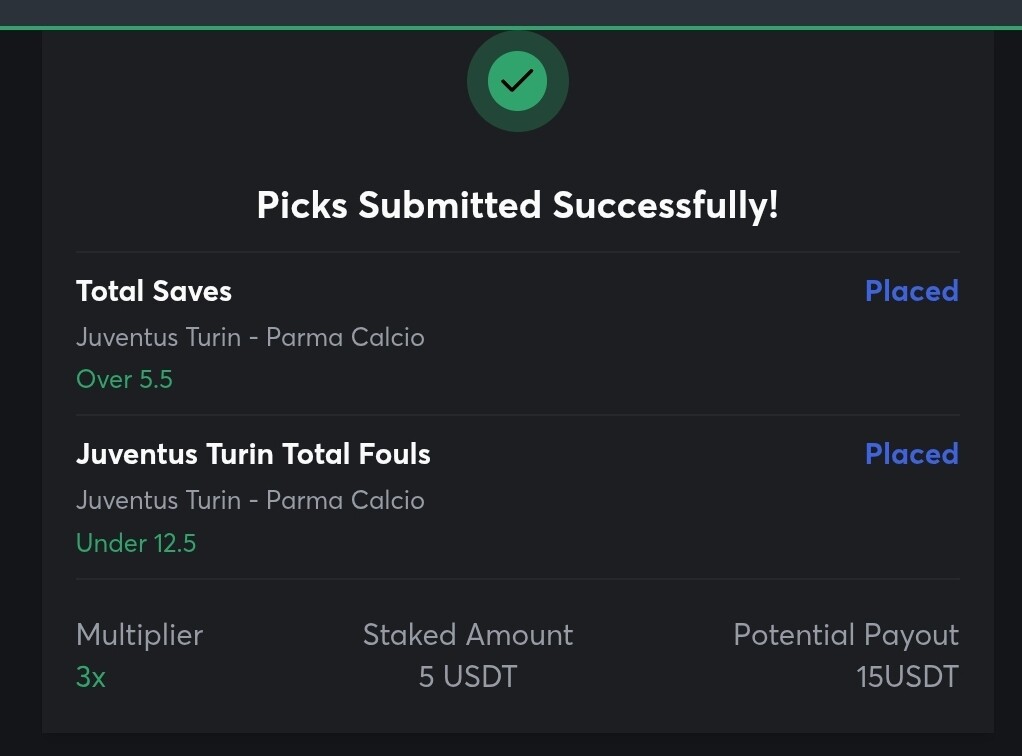1022x756 pixels.
Task: Select the 'Picks Submitted Successfully!' heading
Action: point(518,205)
